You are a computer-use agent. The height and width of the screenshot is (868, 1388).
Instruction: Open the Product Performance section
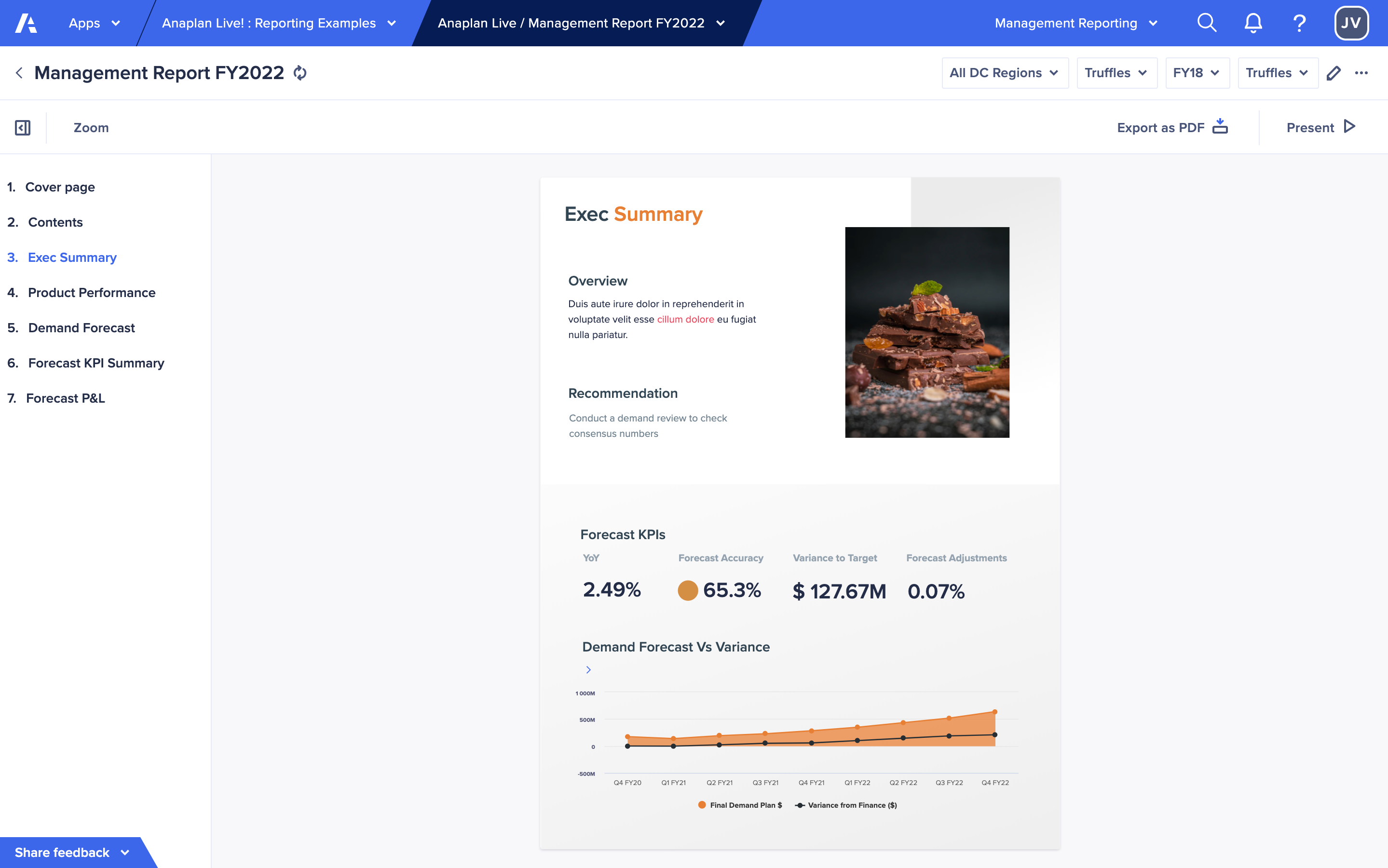click(91, 292)
